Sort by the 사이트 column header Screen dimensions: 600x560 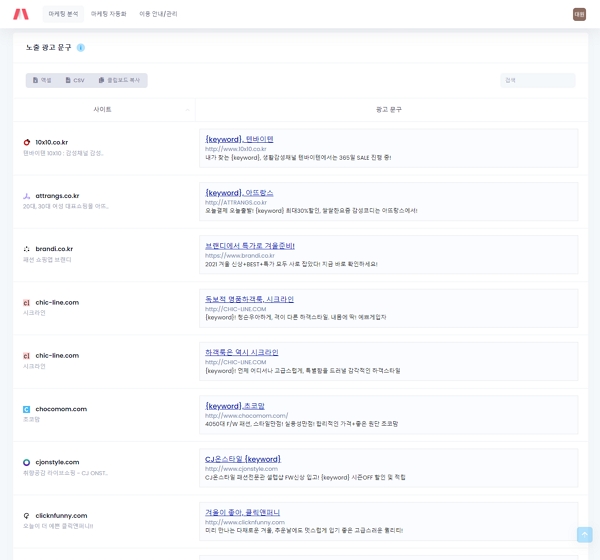pos(103,109)
